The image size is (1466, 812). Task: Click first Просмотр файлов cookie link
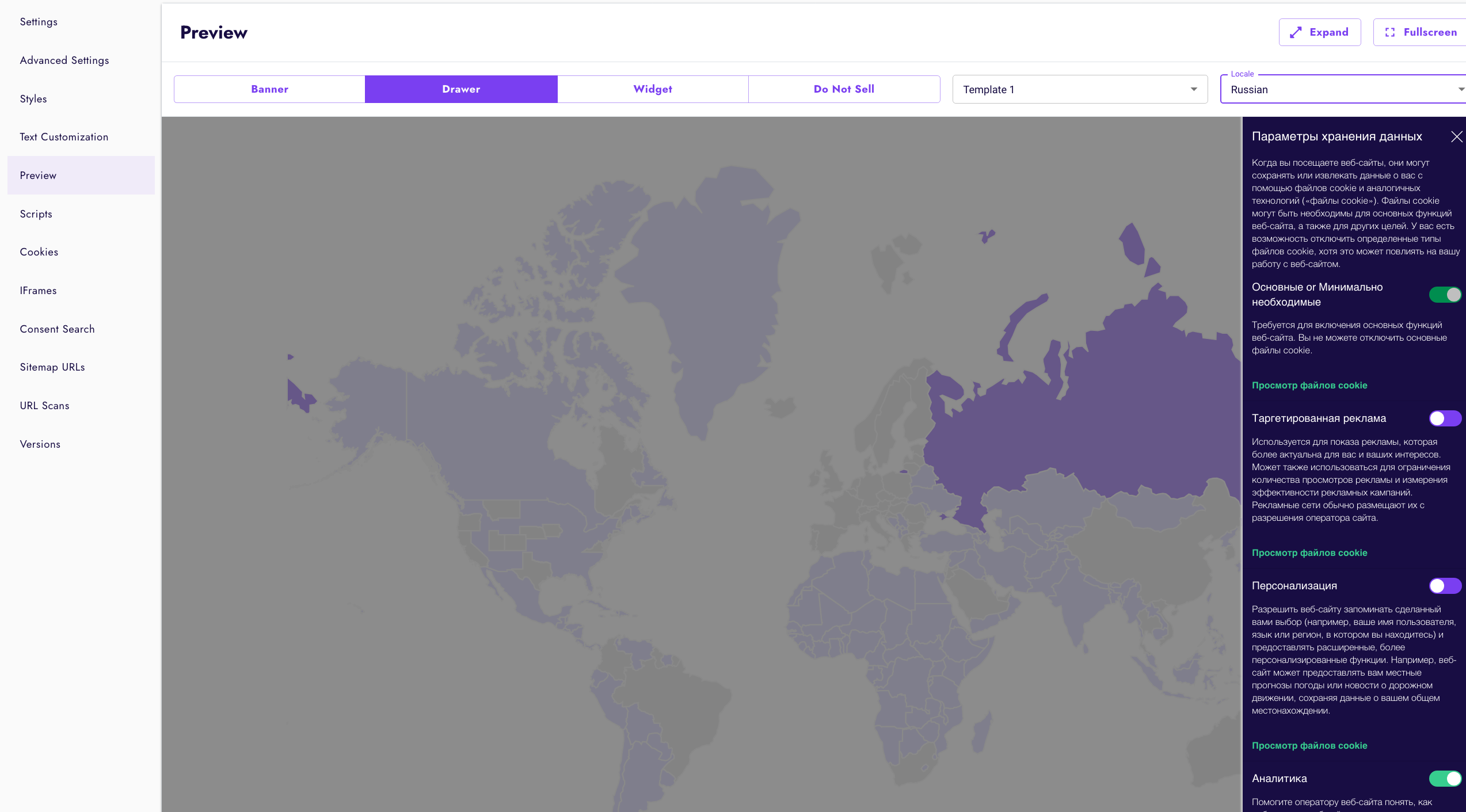point(1309,386)
